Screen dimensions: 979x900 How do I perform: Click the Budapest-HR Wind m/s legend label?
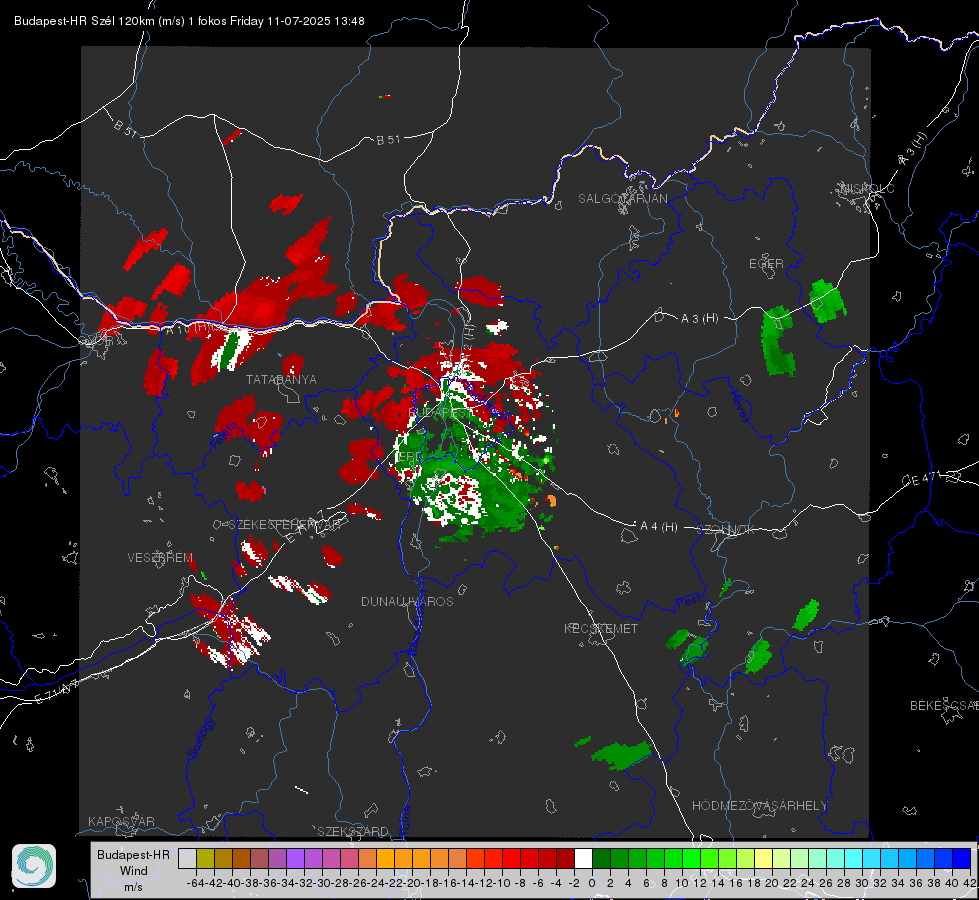point(133,871)
